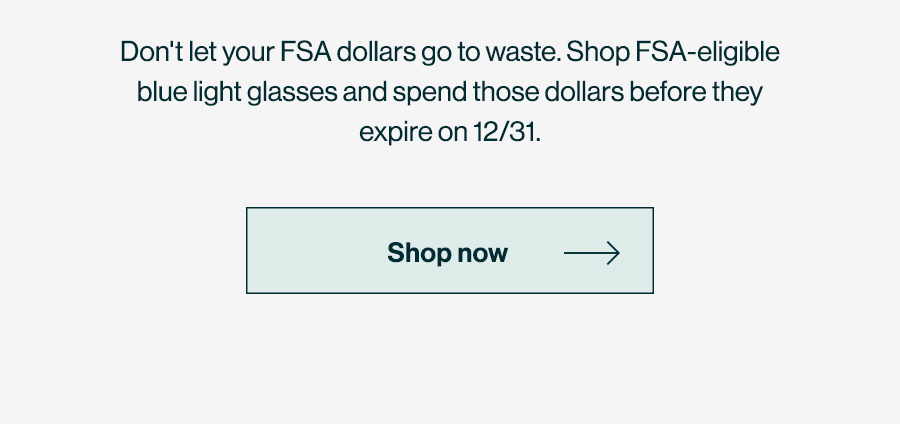The image size is (900, 424).
Task: Click the promotional paragraph about FSA dollars
Action: 449,92
